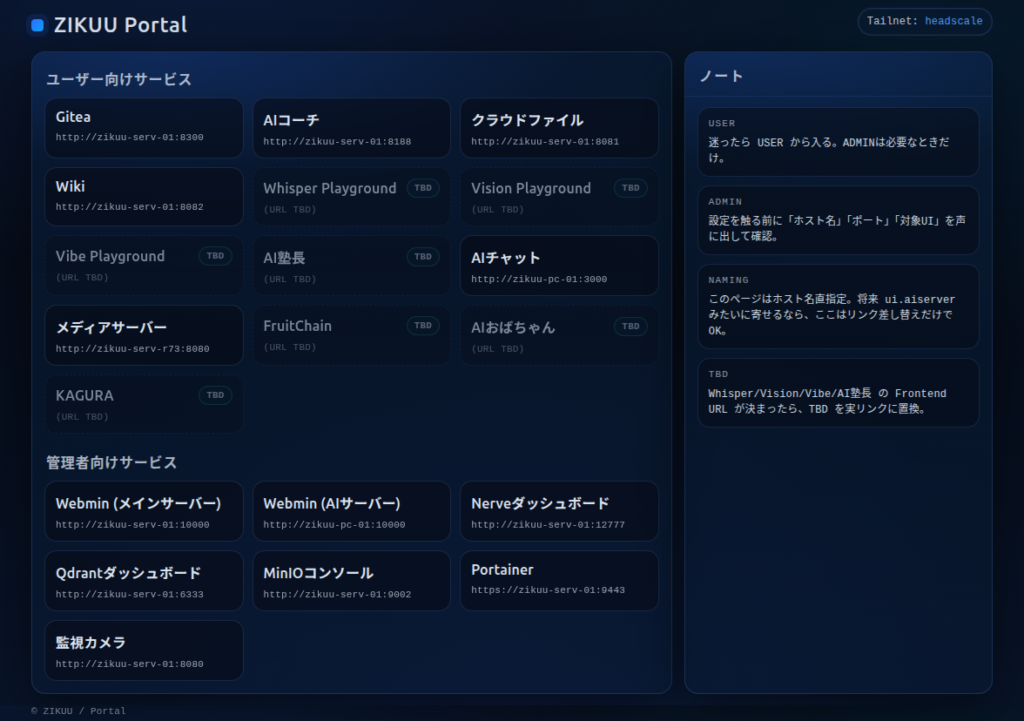Screen dimensions: 1024x721
Task: Open Webmin (AIサーバー) admin page
Action: [351, 511]
